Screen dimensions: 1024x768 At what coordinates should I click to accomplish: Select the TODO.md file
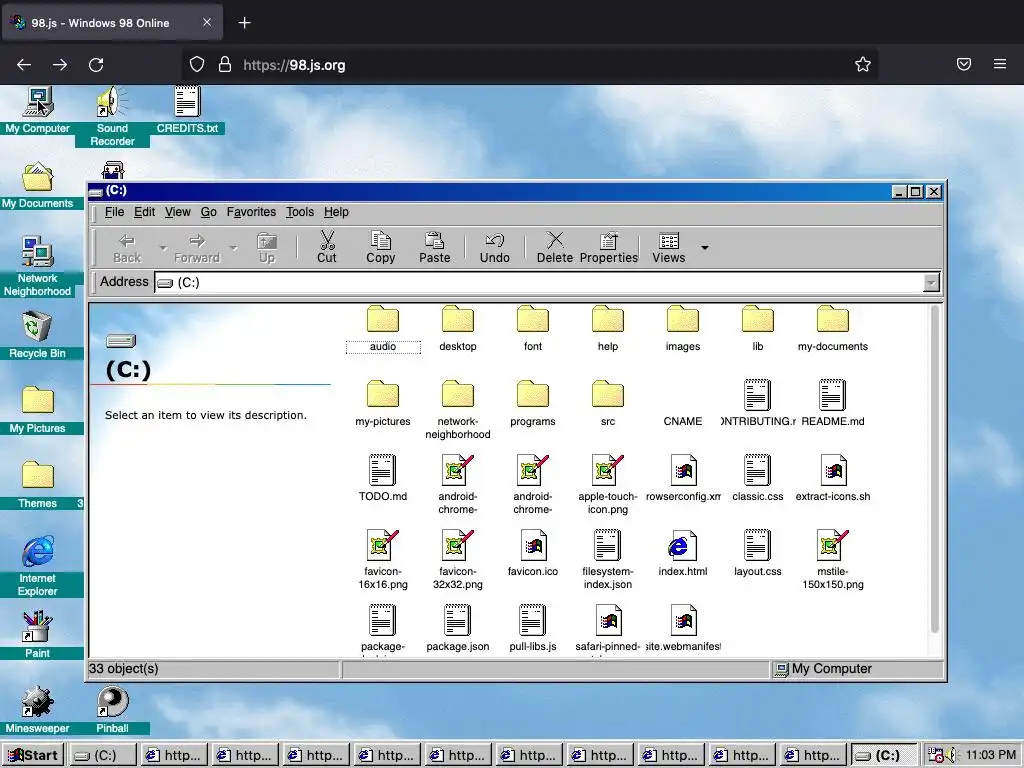[x=383, y=479]
